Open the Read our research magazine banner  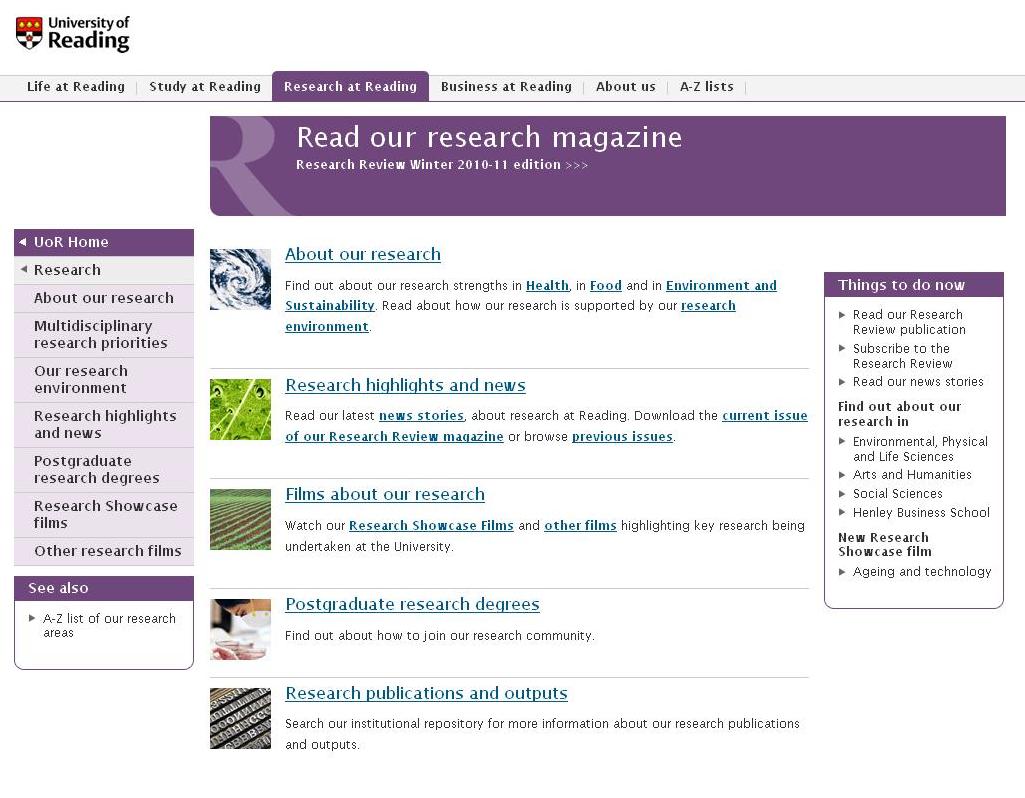tap(607, 166)
